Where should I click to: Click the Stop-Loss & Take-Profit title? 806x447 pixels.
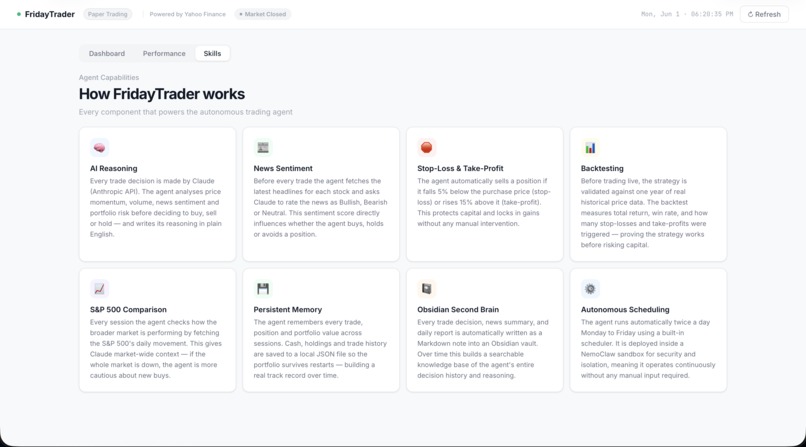460,169
